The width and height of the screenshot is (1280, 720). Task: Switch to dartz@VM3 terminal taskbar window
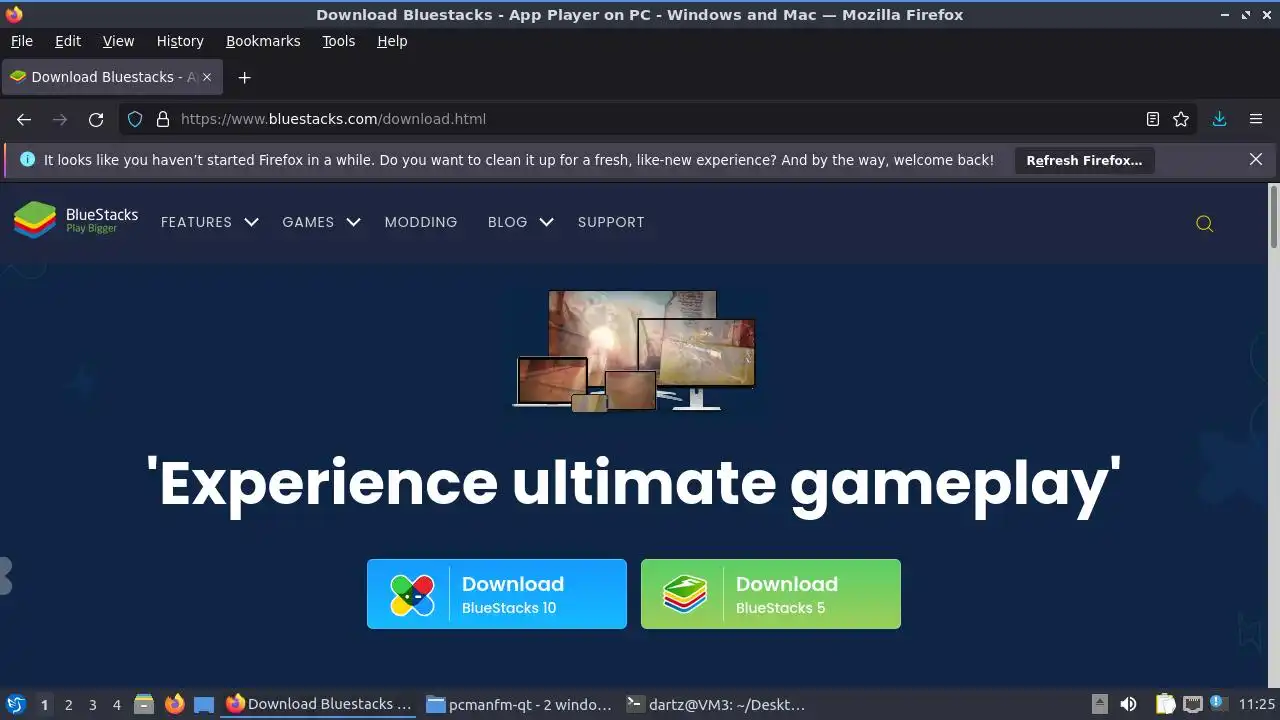pos(717,704)
